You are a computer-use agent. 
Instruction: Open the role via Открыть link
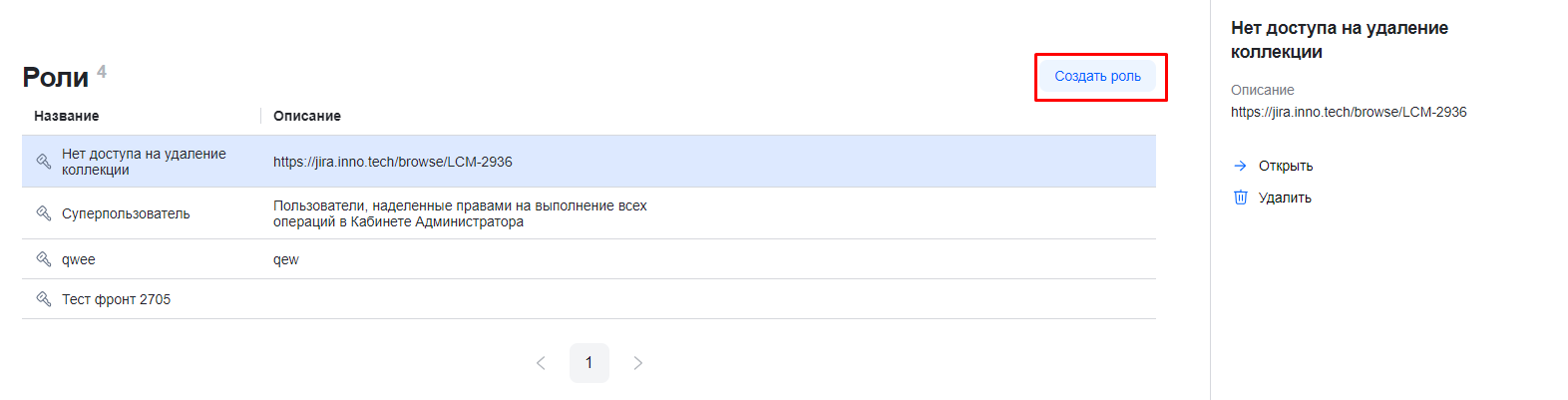1285,167
